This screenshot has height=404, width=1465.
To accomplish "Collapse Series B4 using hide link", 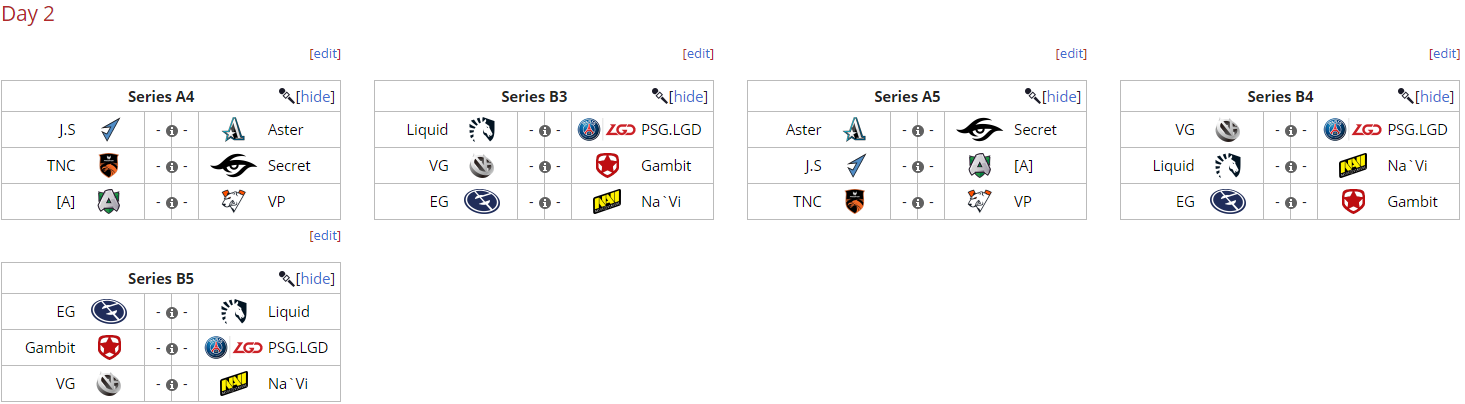I will tap(1436, 96).
